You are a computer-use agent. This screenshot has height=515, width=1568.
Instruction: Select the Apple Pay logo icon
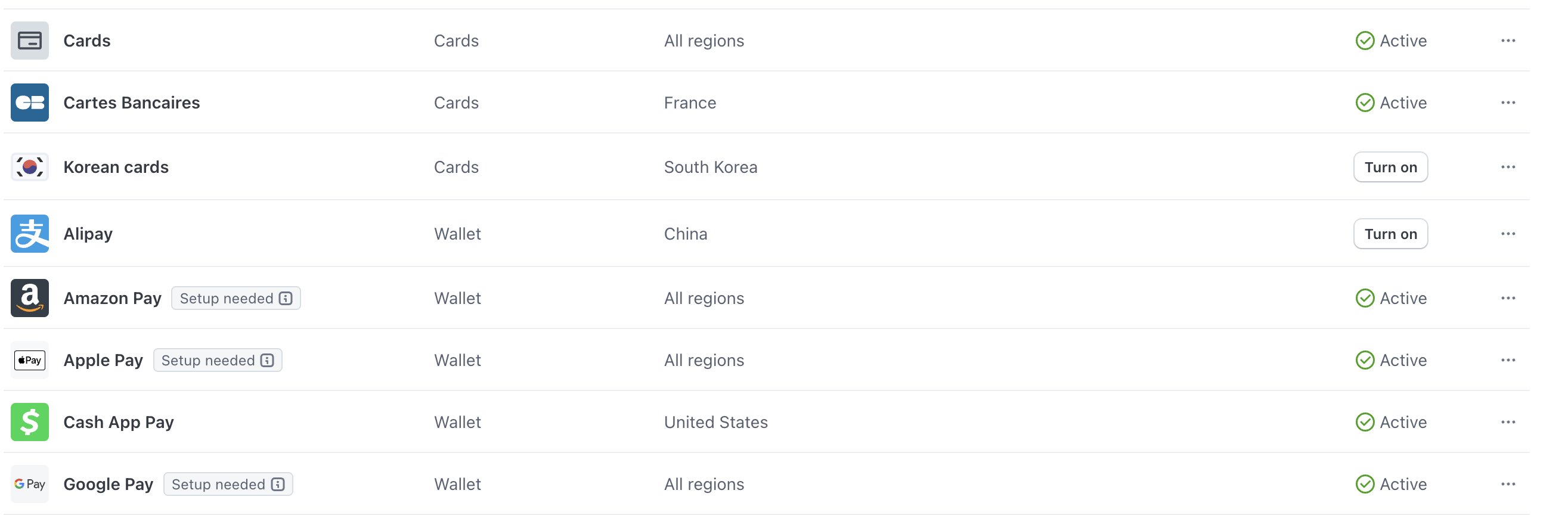(x=29, y=361)
